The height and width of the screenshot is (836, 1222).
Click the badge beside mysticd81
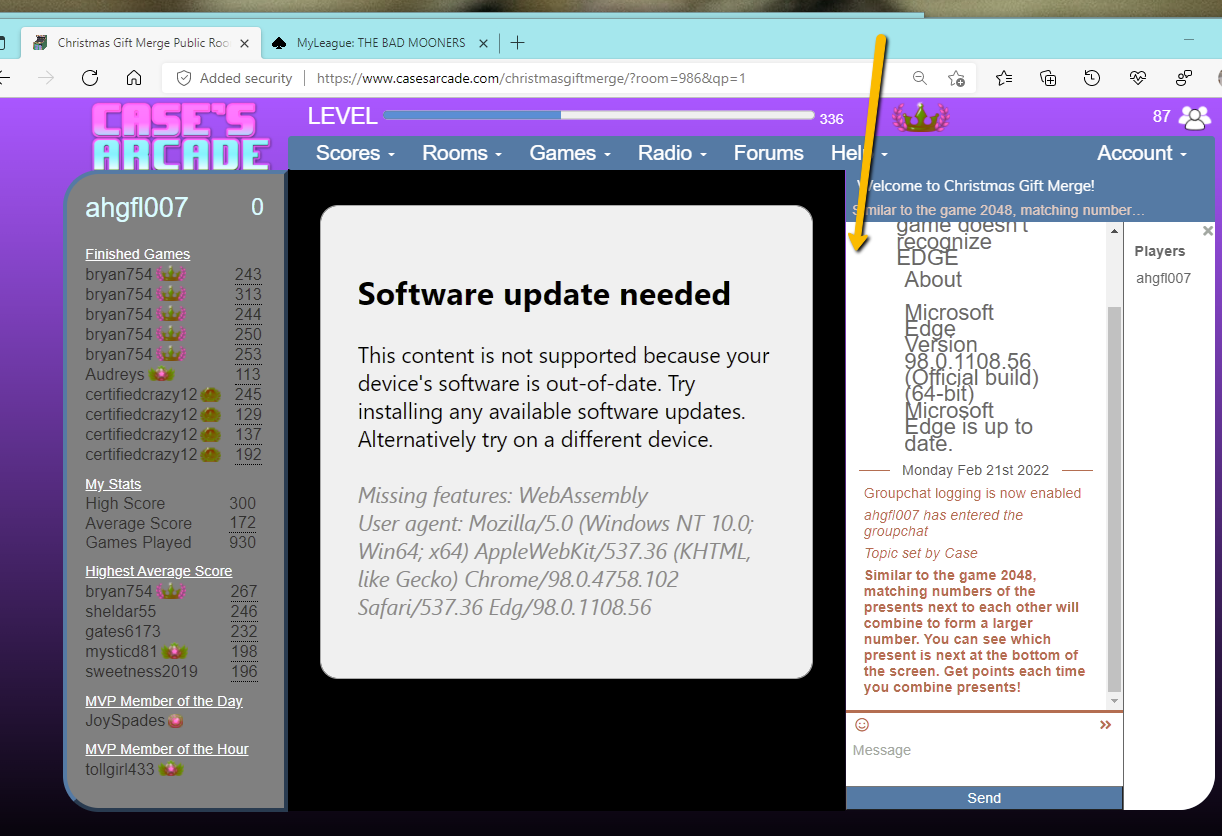click(x=175, y=651)
